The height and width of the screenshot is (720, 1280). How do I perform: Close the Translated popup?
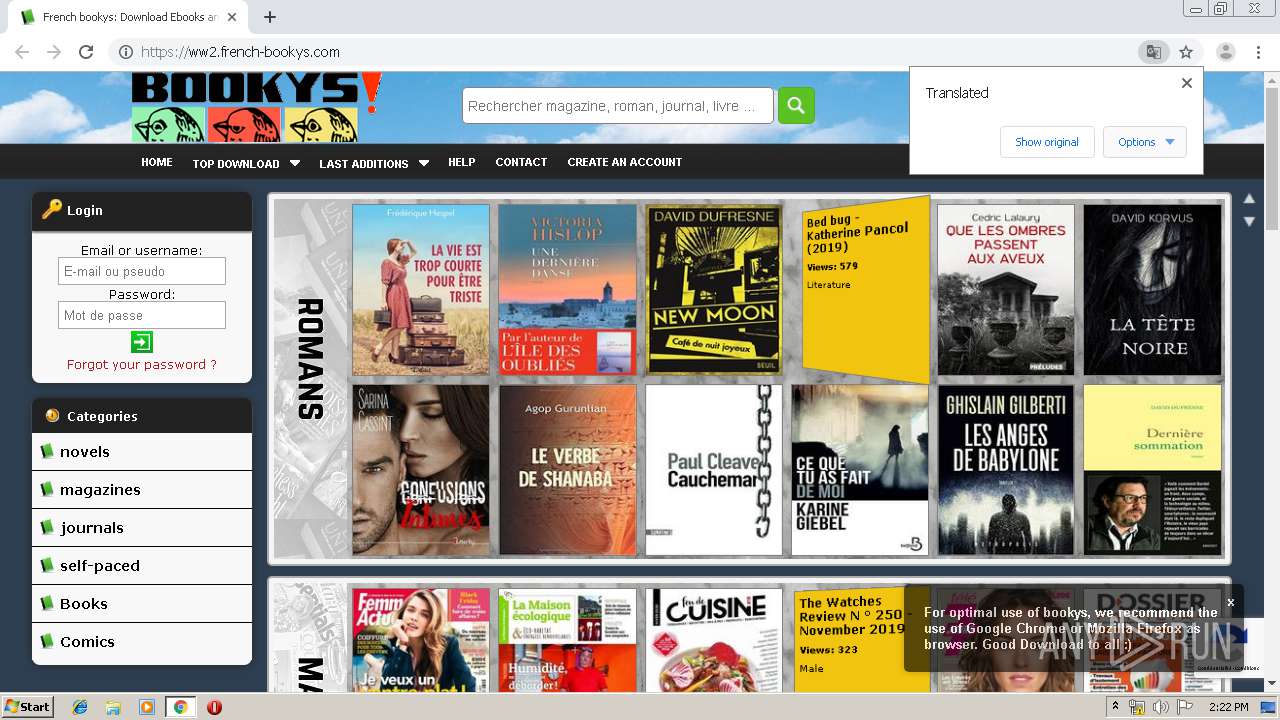[x=1187, y=83]
